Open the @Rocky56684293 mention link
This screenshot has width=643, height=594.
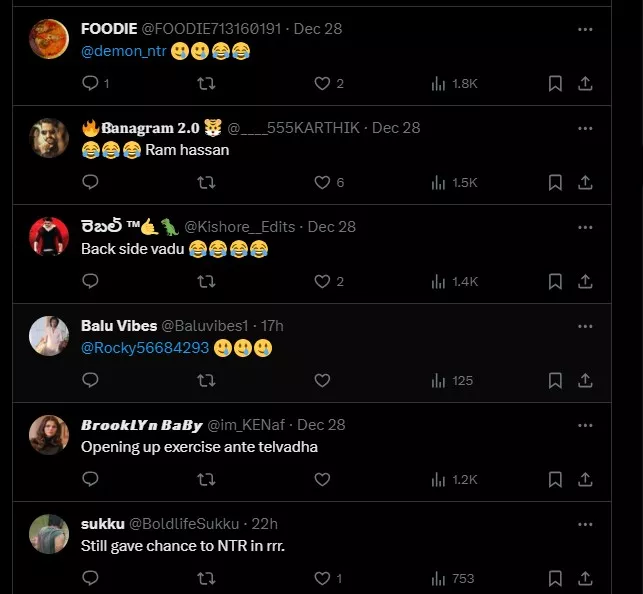point(144,348)
